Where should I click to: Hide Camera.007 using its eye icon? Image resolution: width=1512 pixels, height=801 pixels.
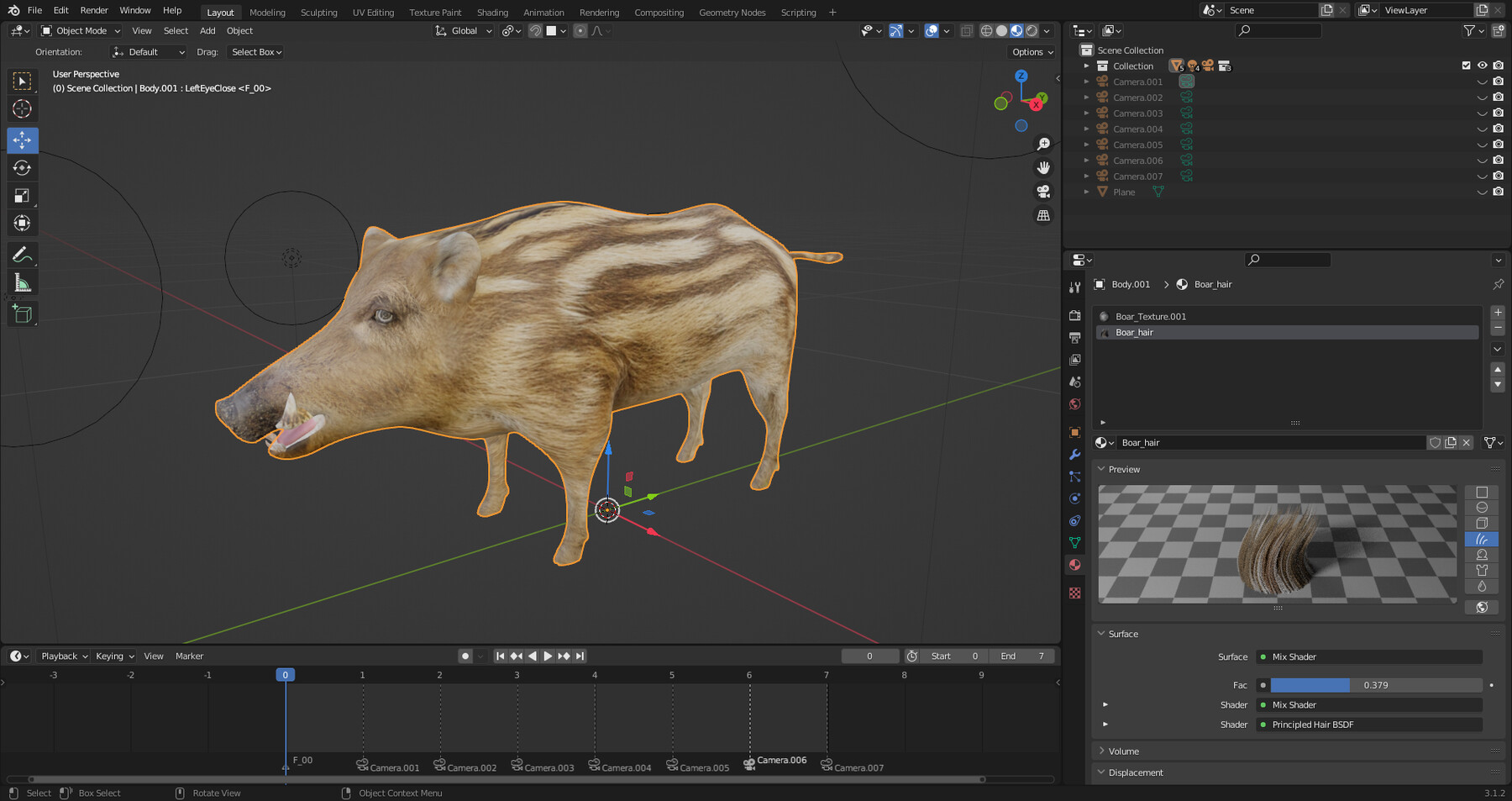[x=1482, y=176]
